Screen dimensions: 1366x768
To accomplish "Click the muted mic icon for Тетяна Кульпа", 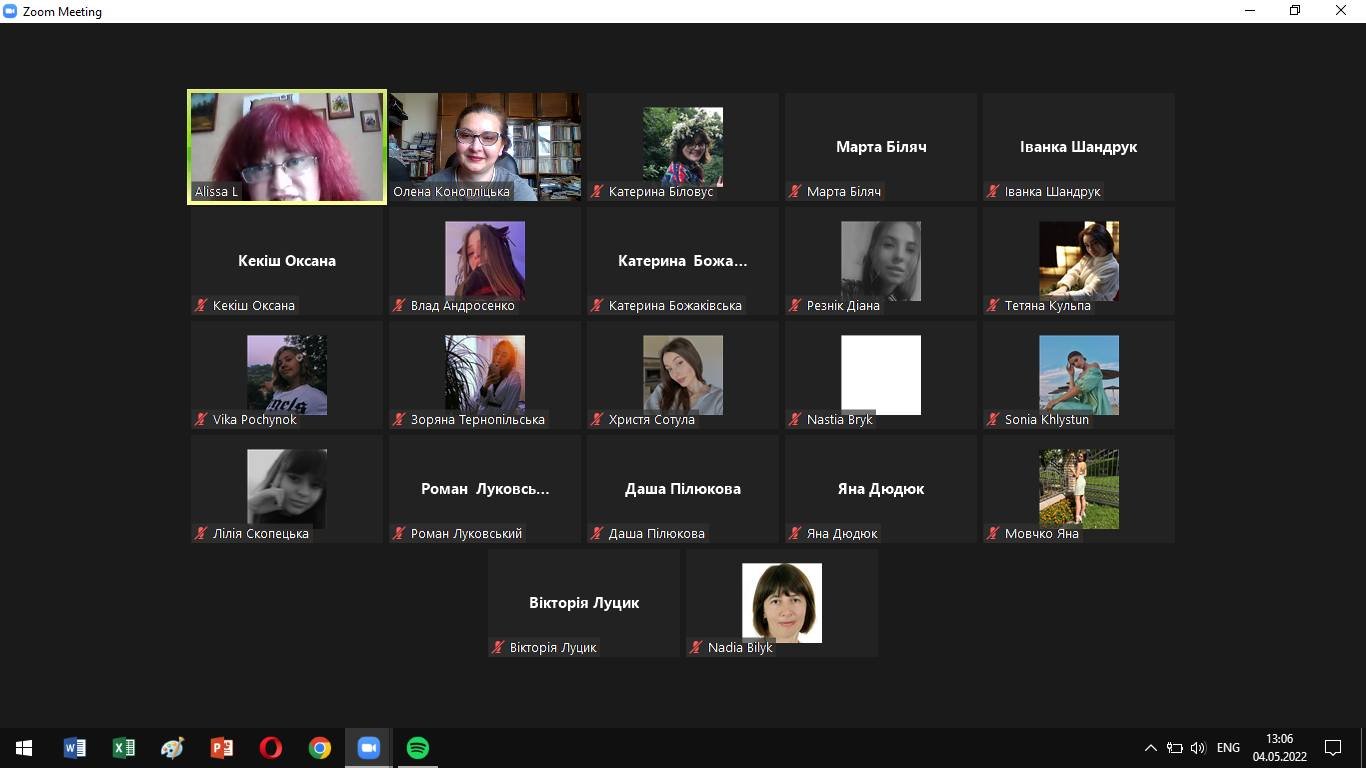I will coord(994,305).
